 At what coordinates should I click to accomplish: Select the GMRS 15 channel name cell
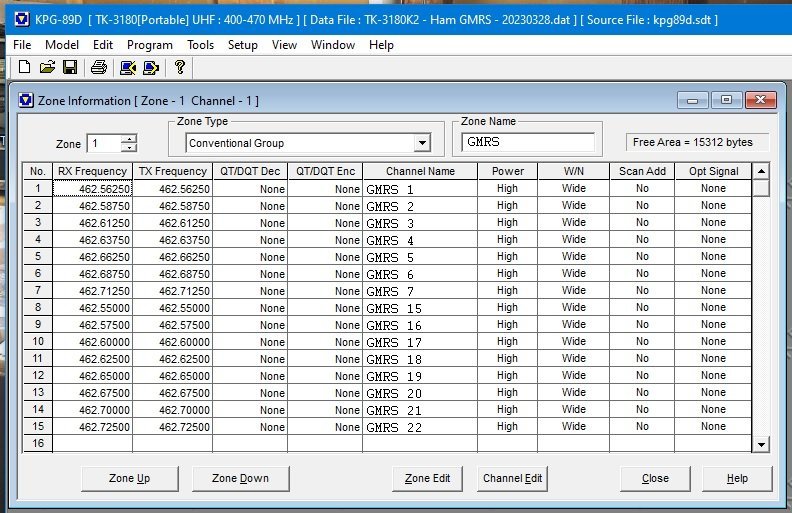[419, 308]
